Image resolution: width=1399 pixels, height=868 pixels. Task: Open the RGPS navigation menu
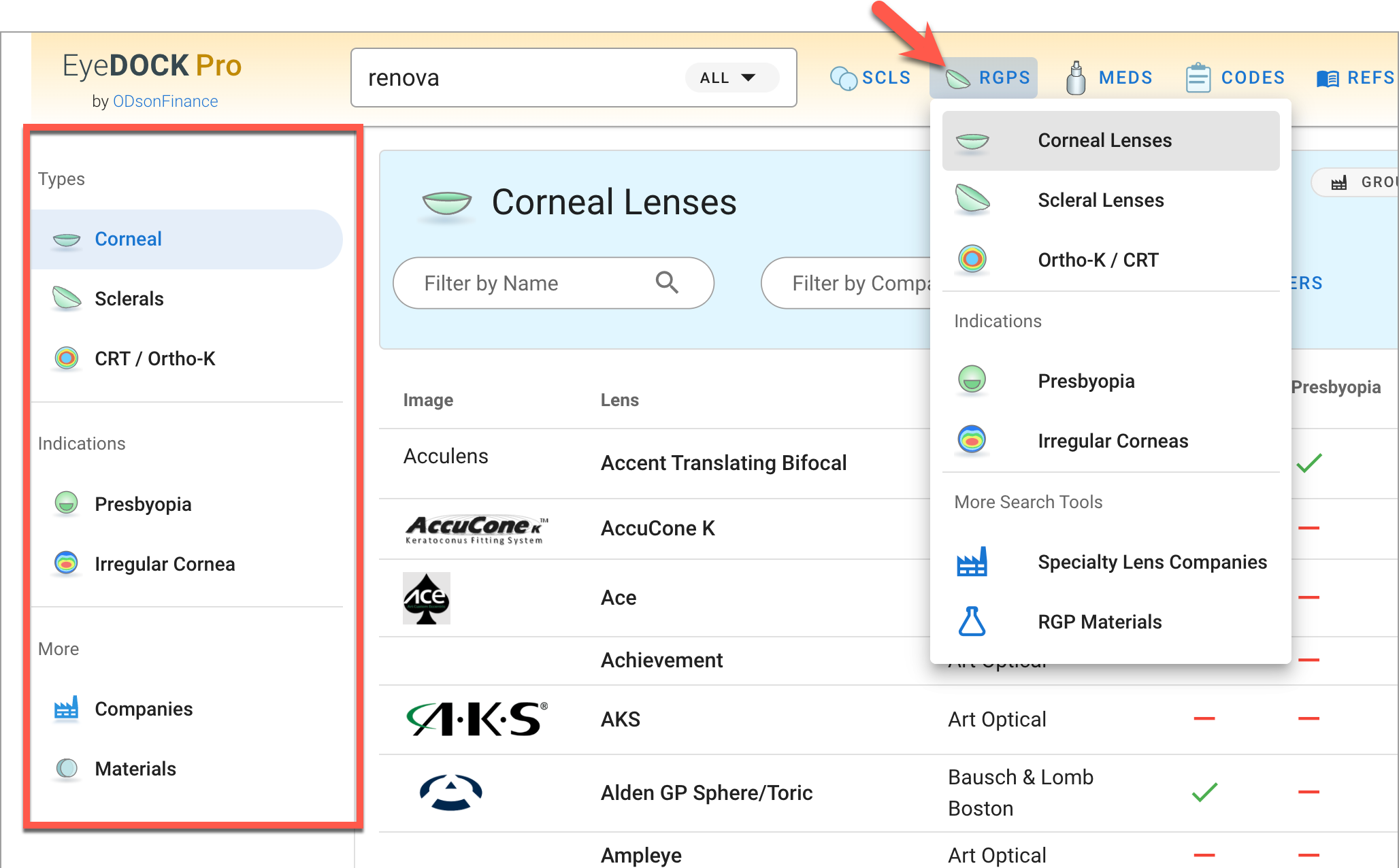pos(988,78)
